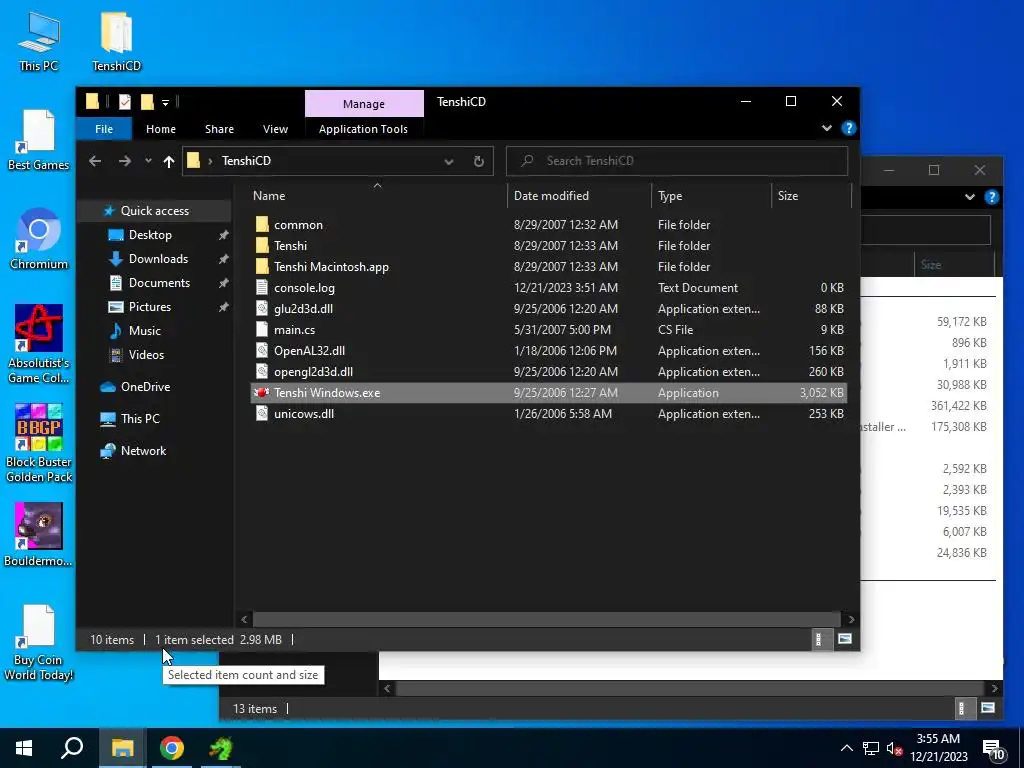Sort by the Size column header

pos(811,196)
